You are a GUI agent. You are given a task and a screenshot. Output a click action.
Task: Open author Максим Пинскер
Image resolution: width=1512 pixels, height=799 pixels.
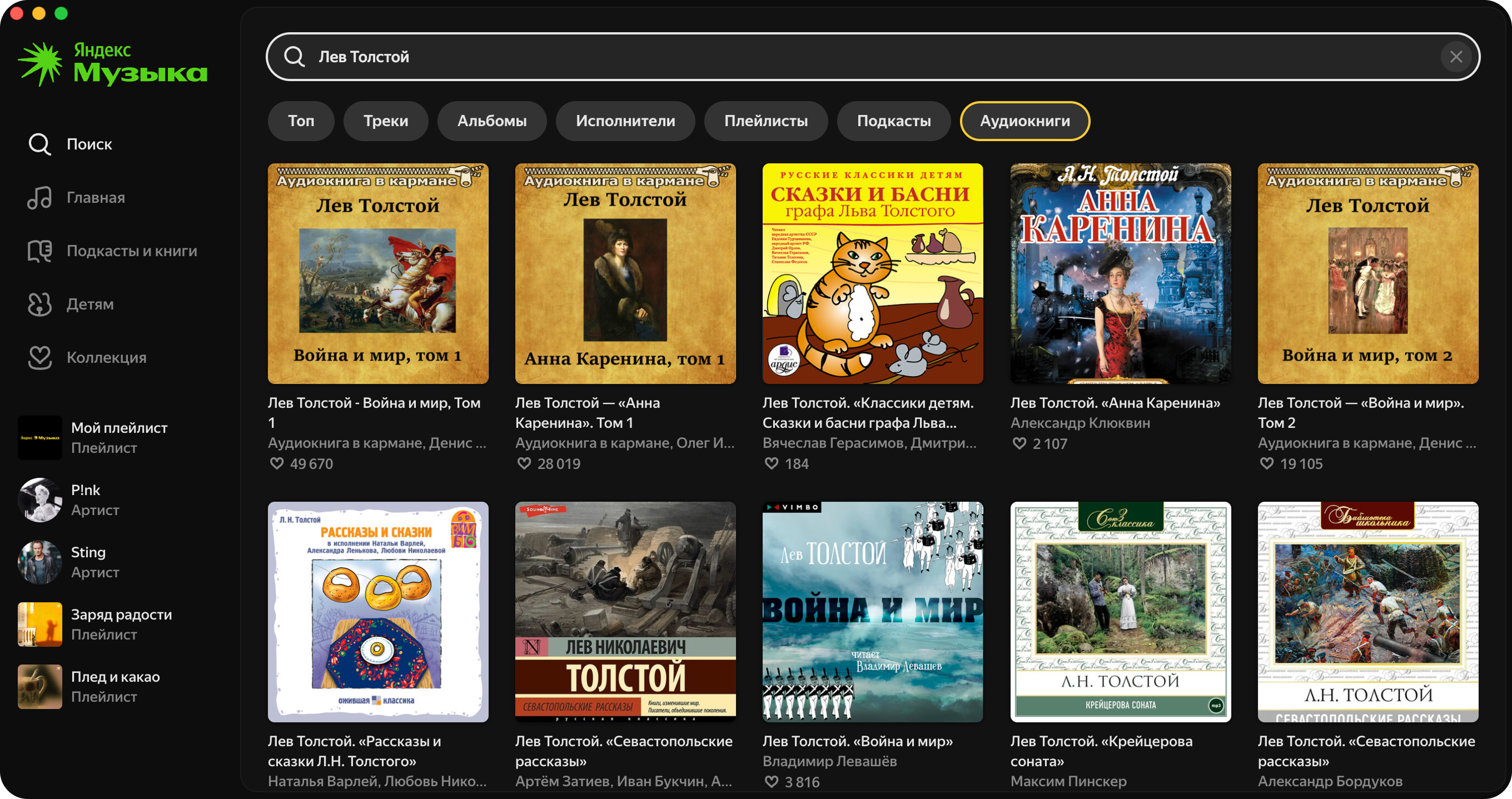point(1068,781)
